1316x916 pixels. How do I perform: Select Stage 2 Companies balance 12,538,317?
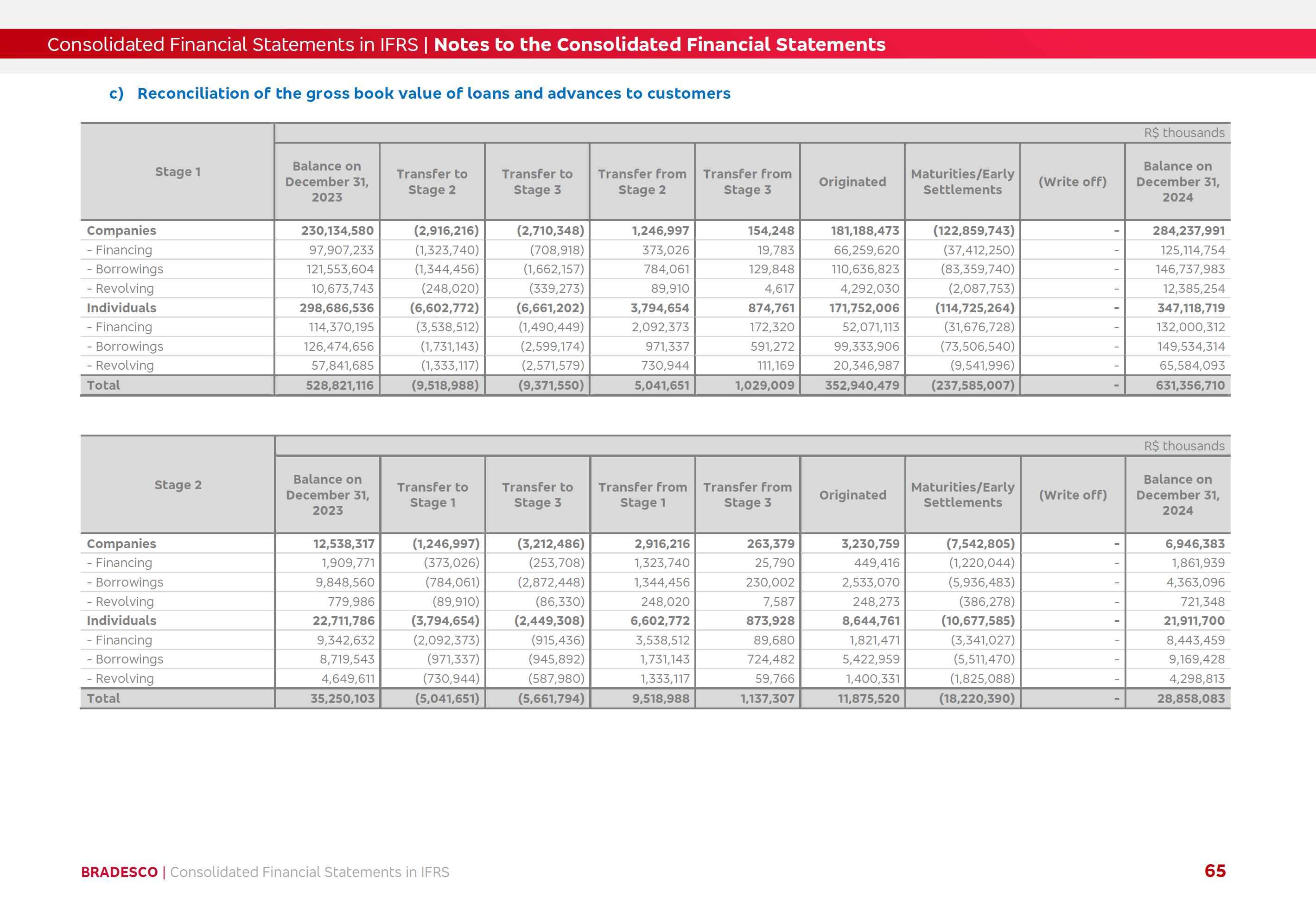(x=343, y=543)
